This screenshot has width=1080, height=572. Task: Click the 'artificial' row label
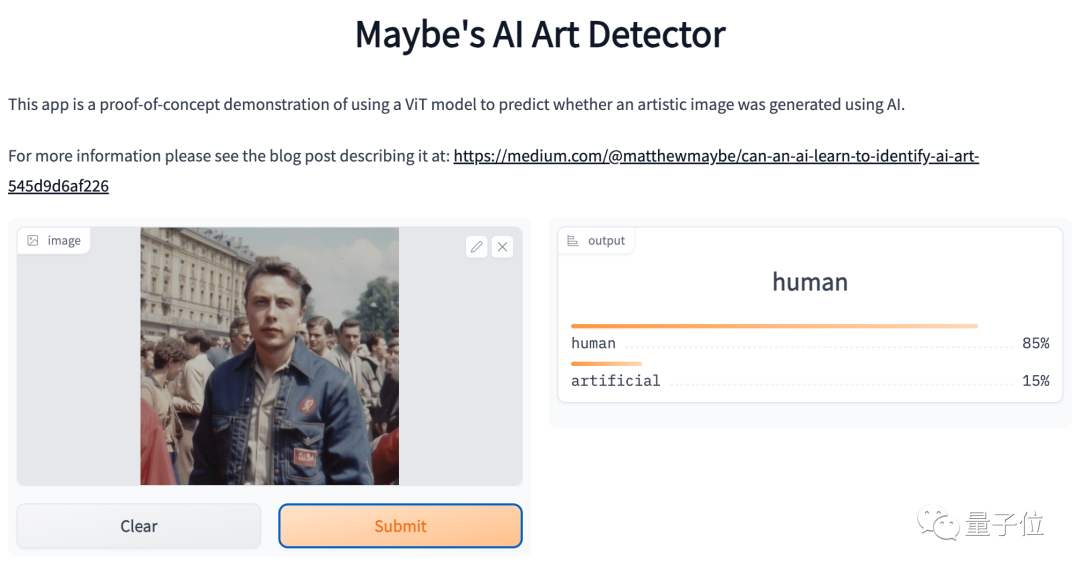click(x=616, y=380)
